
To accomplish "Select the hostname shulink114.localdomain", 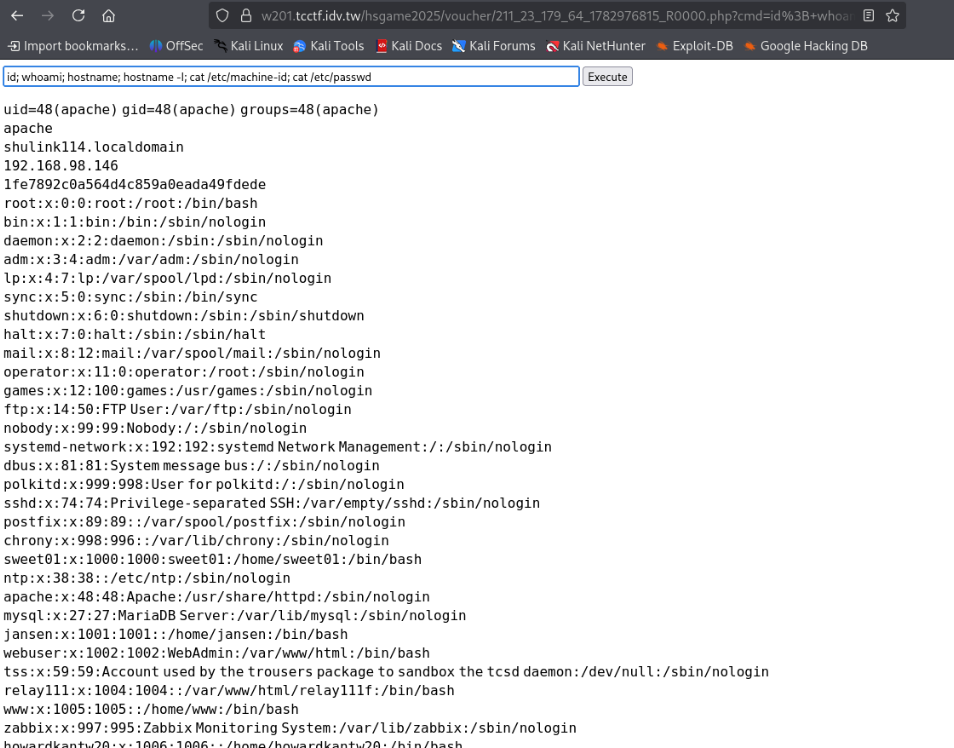I will [x=94, y=147].
